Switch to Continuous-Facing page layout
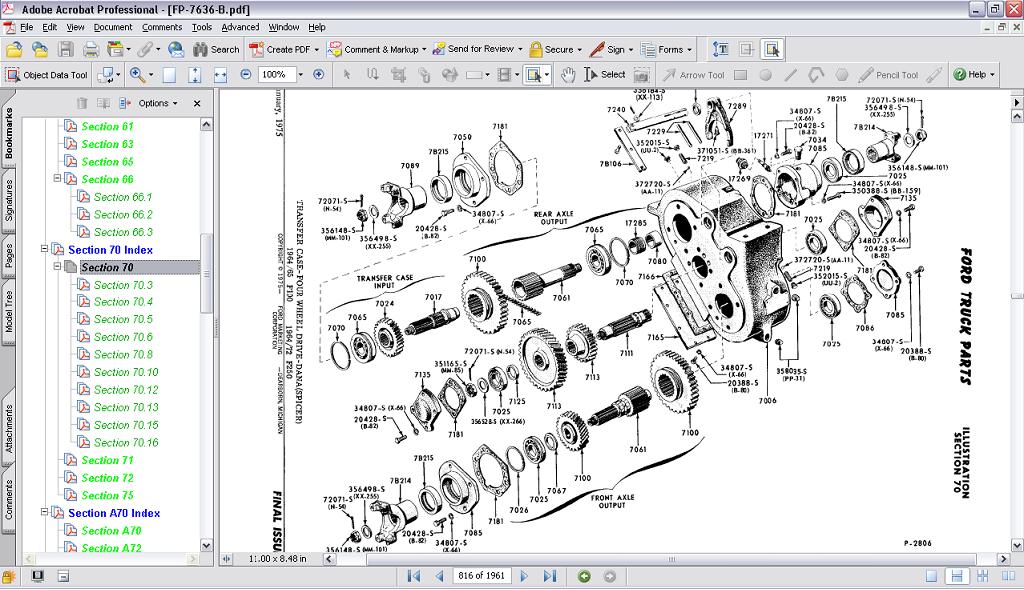The width and height of the screenshot is (1024, 590). coord(982,576)
